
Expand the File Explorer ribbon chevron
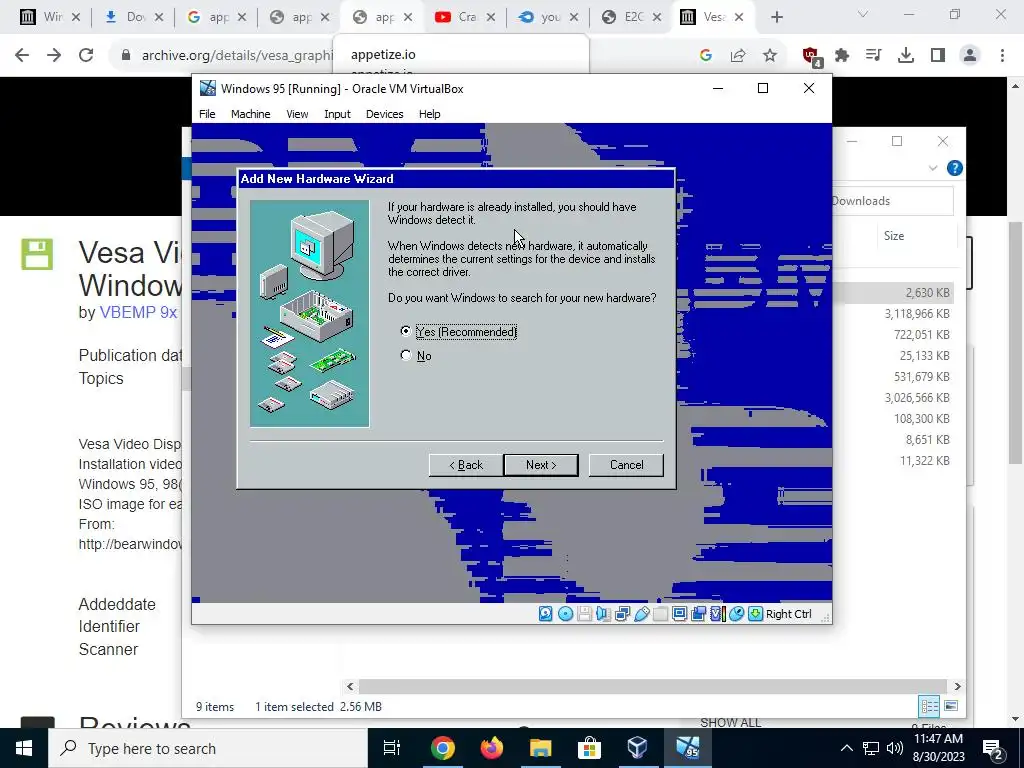click(x=933, y=168)
